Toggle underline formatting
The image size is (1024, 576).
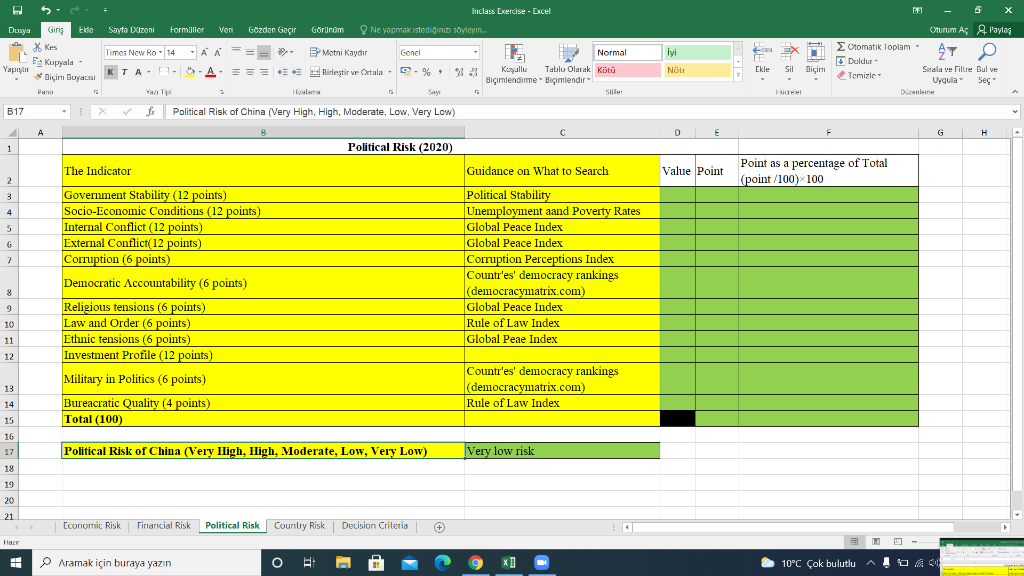pos(137,72)
